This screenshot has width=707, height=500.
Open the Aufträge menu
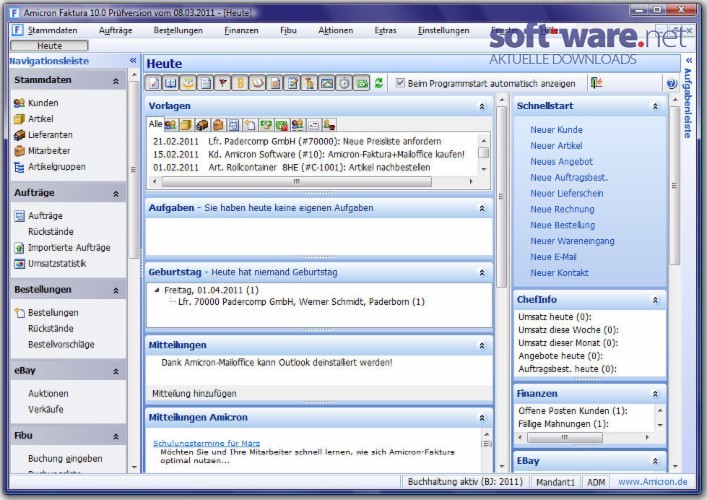click(115, 30)
